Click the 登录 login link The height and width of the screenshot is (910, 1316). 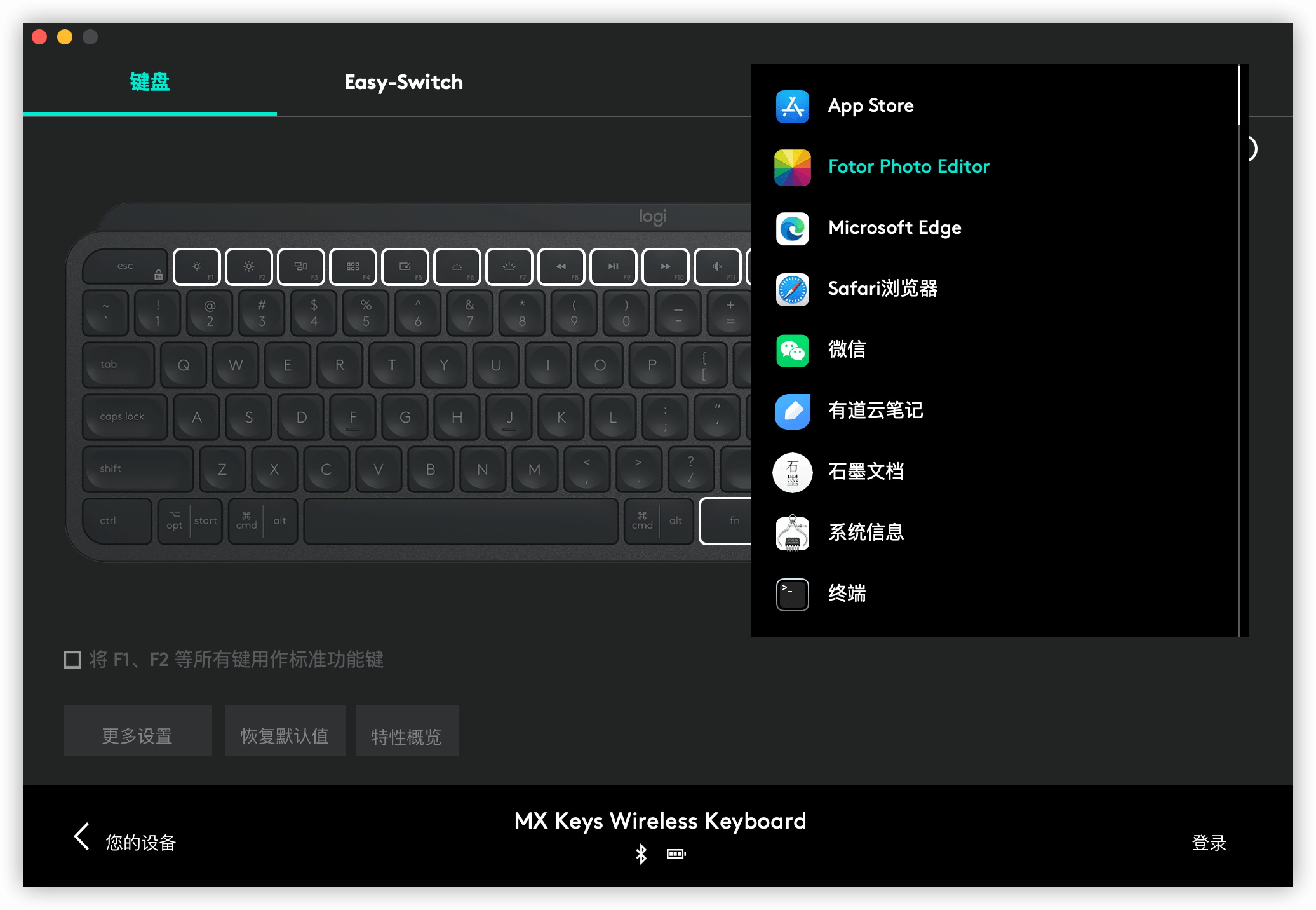click(x=1208, y=843)
